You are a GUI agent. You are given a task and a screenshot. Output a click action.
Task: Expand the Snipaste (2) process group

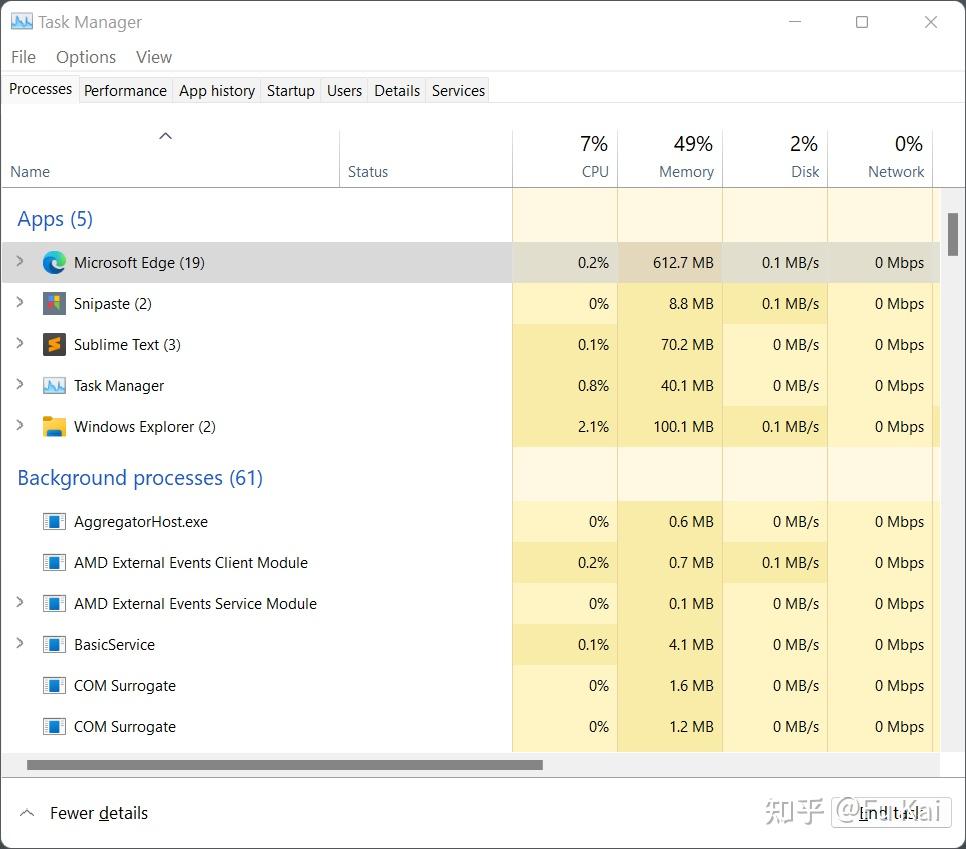(20, 302)
